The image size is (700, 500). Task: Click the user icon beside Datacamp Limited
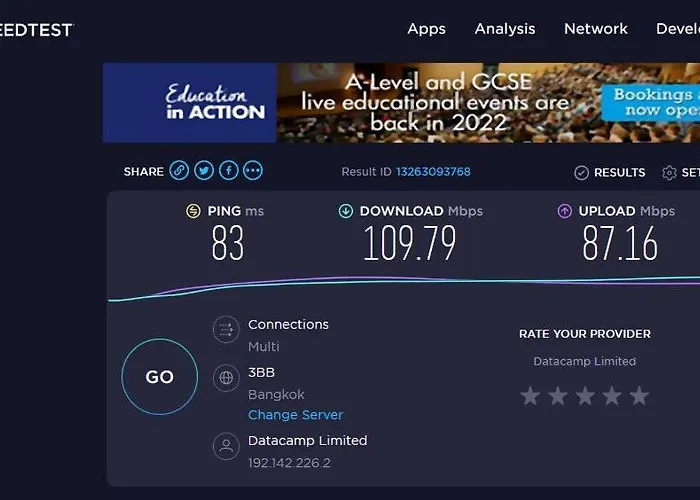[226, 446]
